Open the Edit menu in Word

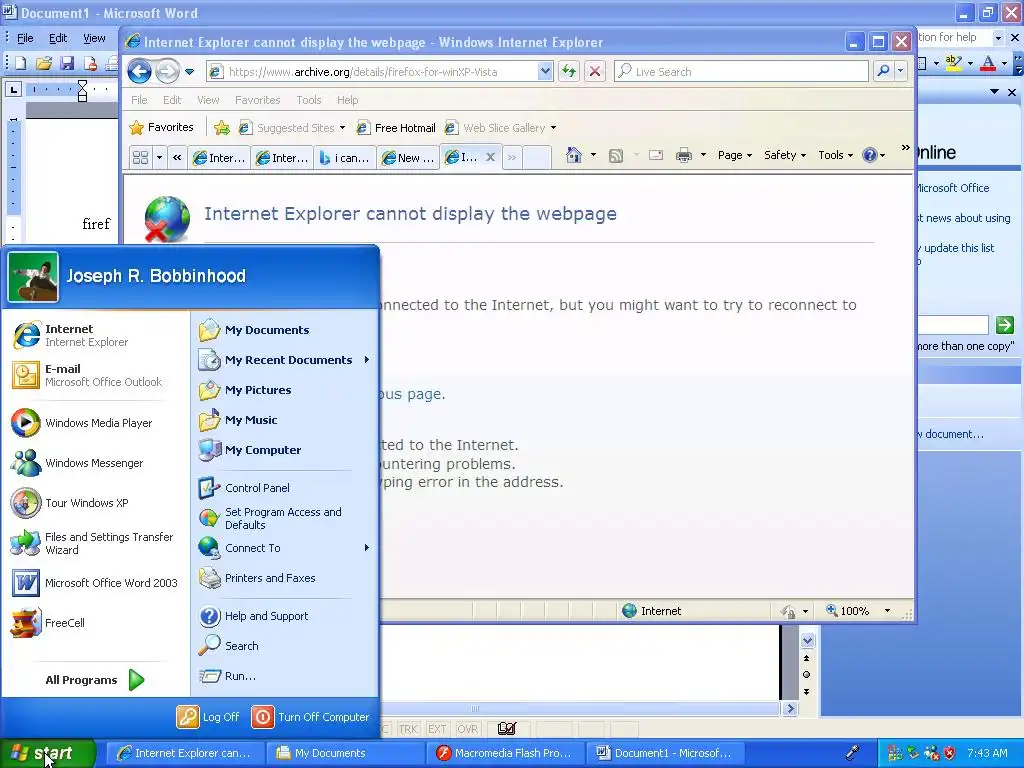pos(58,39)
